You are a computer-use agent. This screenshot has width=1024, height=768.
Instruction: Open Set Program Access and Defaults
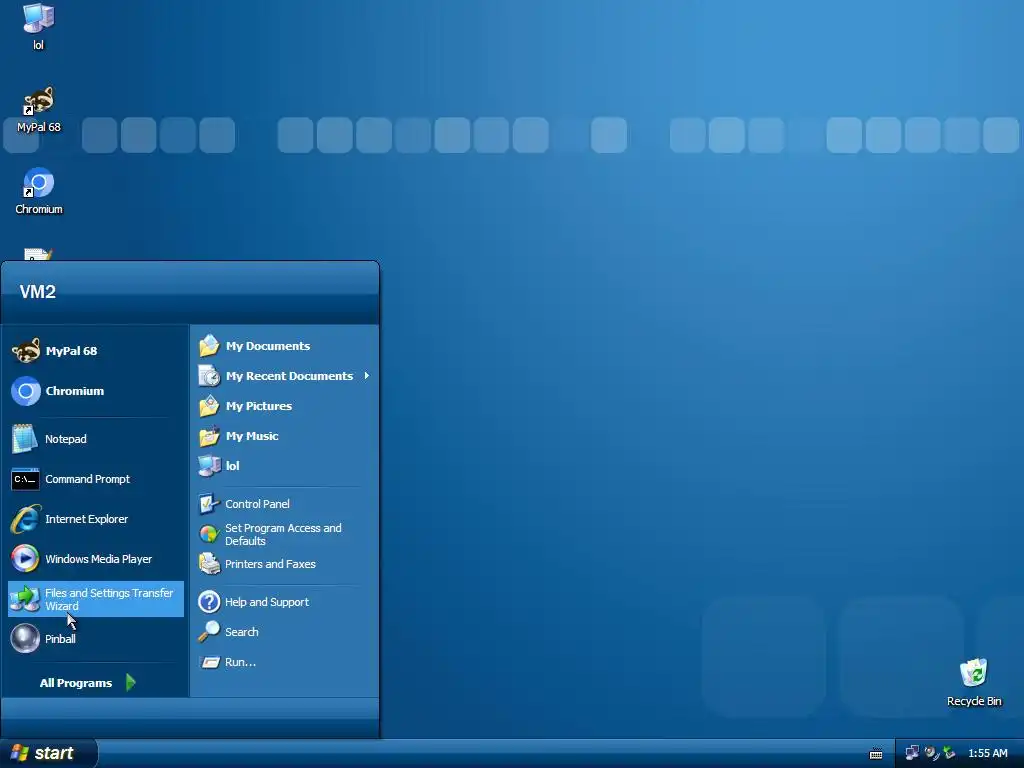pos(284,534)
